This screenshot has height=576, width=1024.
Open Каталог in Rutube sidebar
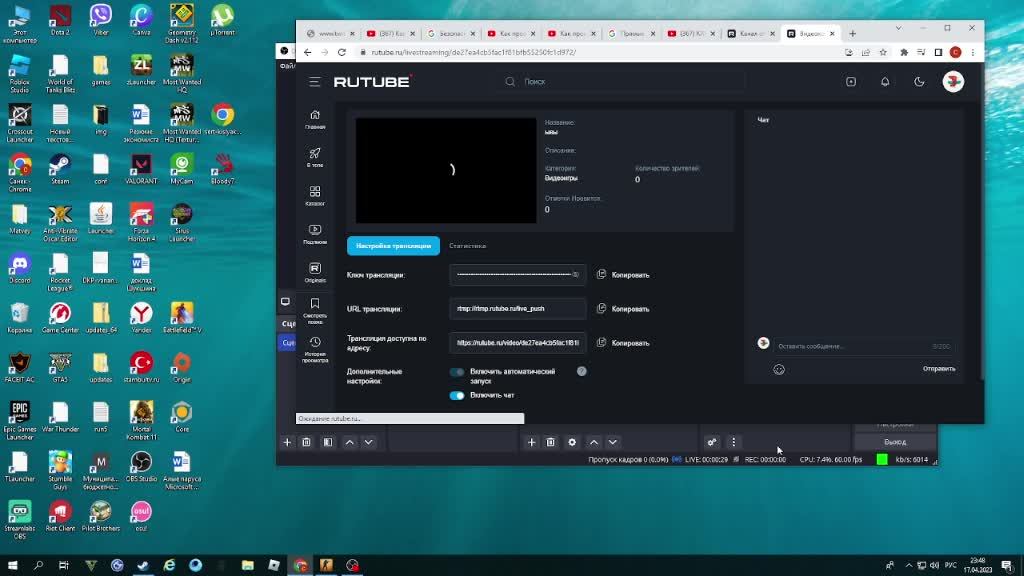tap(315, 195)
